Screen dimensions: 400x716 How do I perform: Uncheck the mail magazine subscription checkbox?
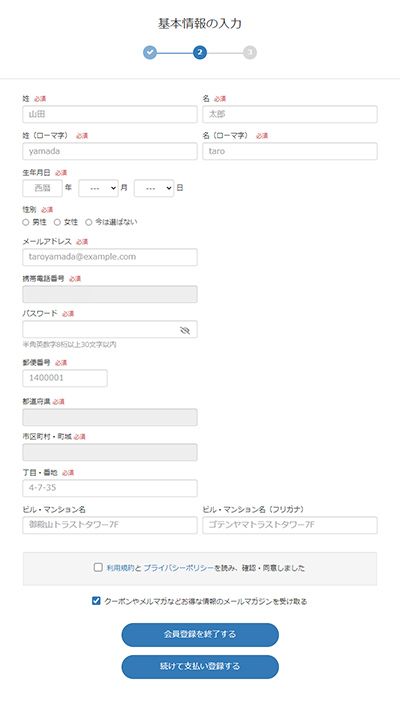tap(96, 601)
